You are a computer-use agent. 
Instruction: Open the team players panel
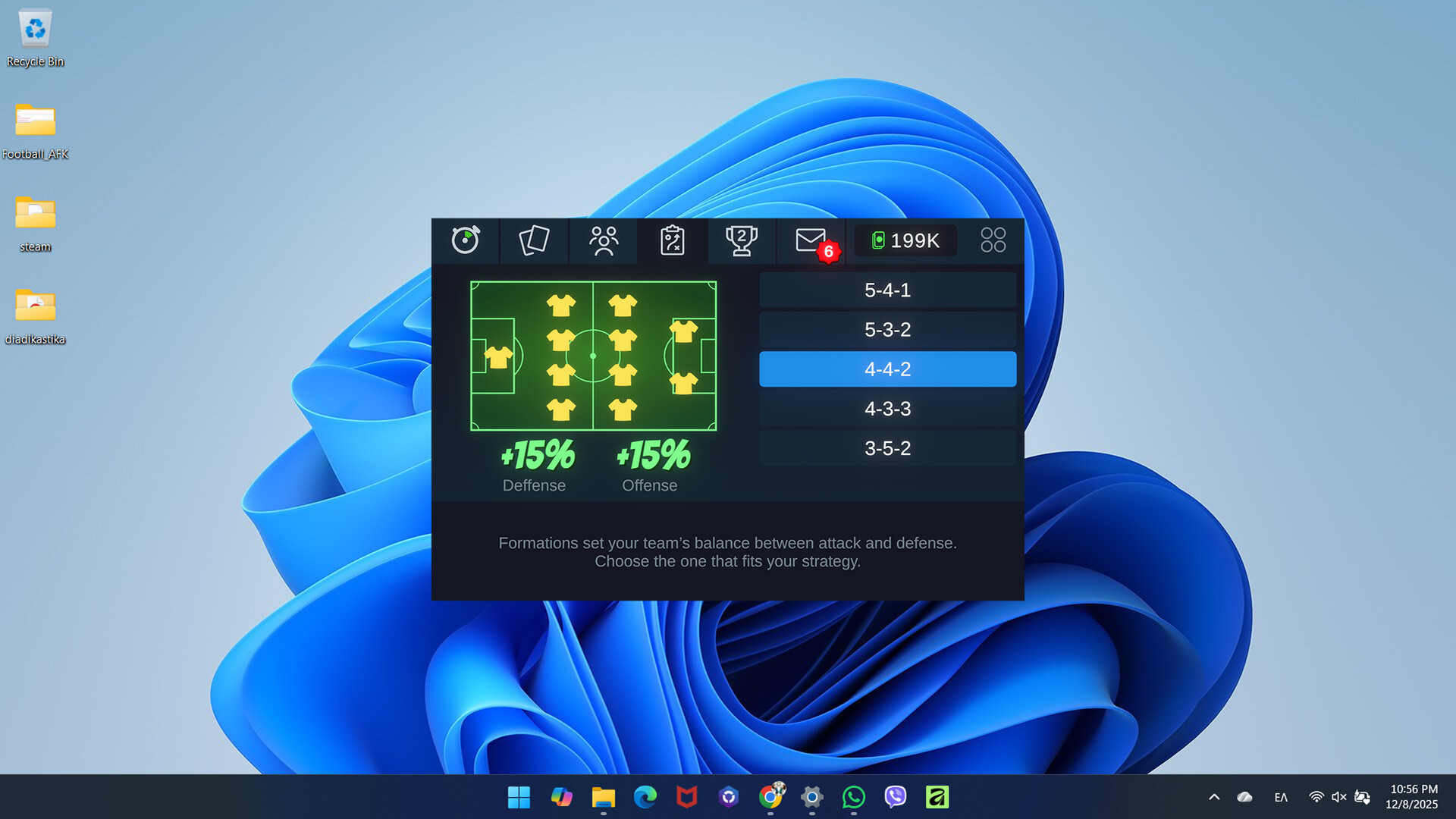pyautogui.click(x=602, y=240)
